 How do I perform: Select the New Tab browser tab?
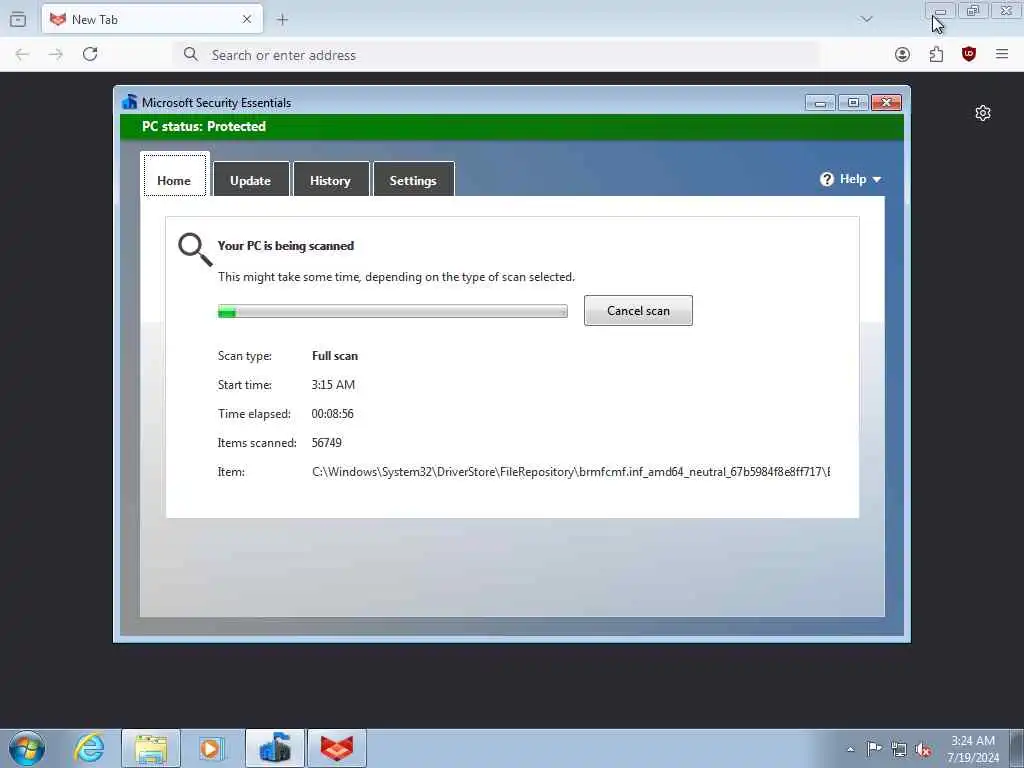pos(152,19)
